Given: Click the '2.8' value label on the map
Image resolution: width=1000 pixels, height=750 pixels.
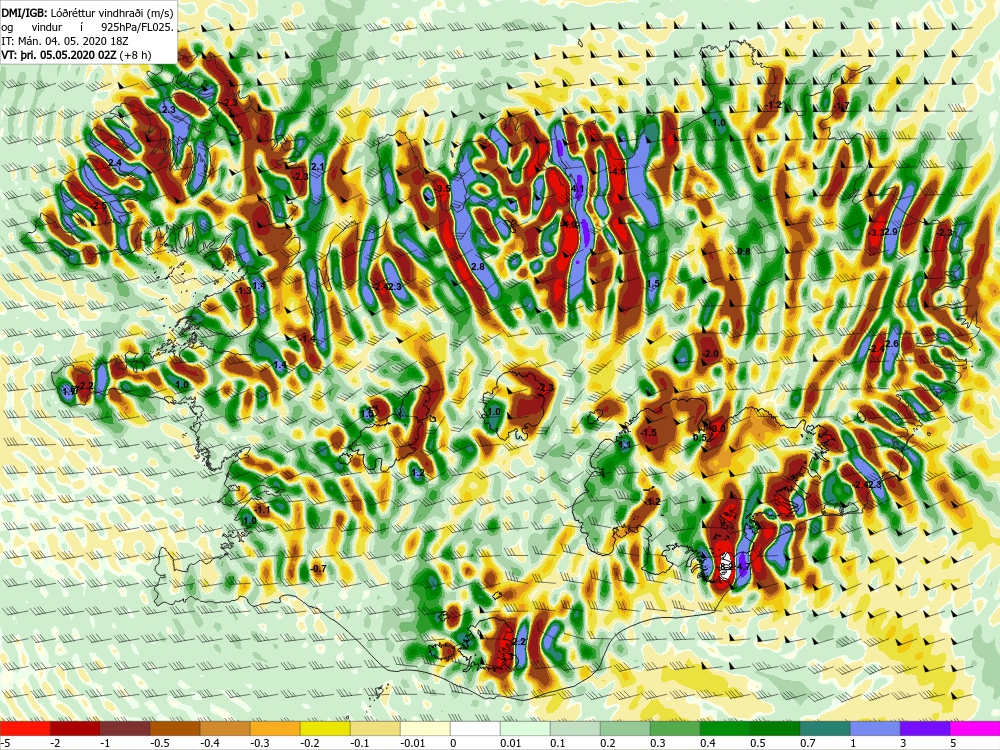Looking at the screenshot, I should [478, 267].
